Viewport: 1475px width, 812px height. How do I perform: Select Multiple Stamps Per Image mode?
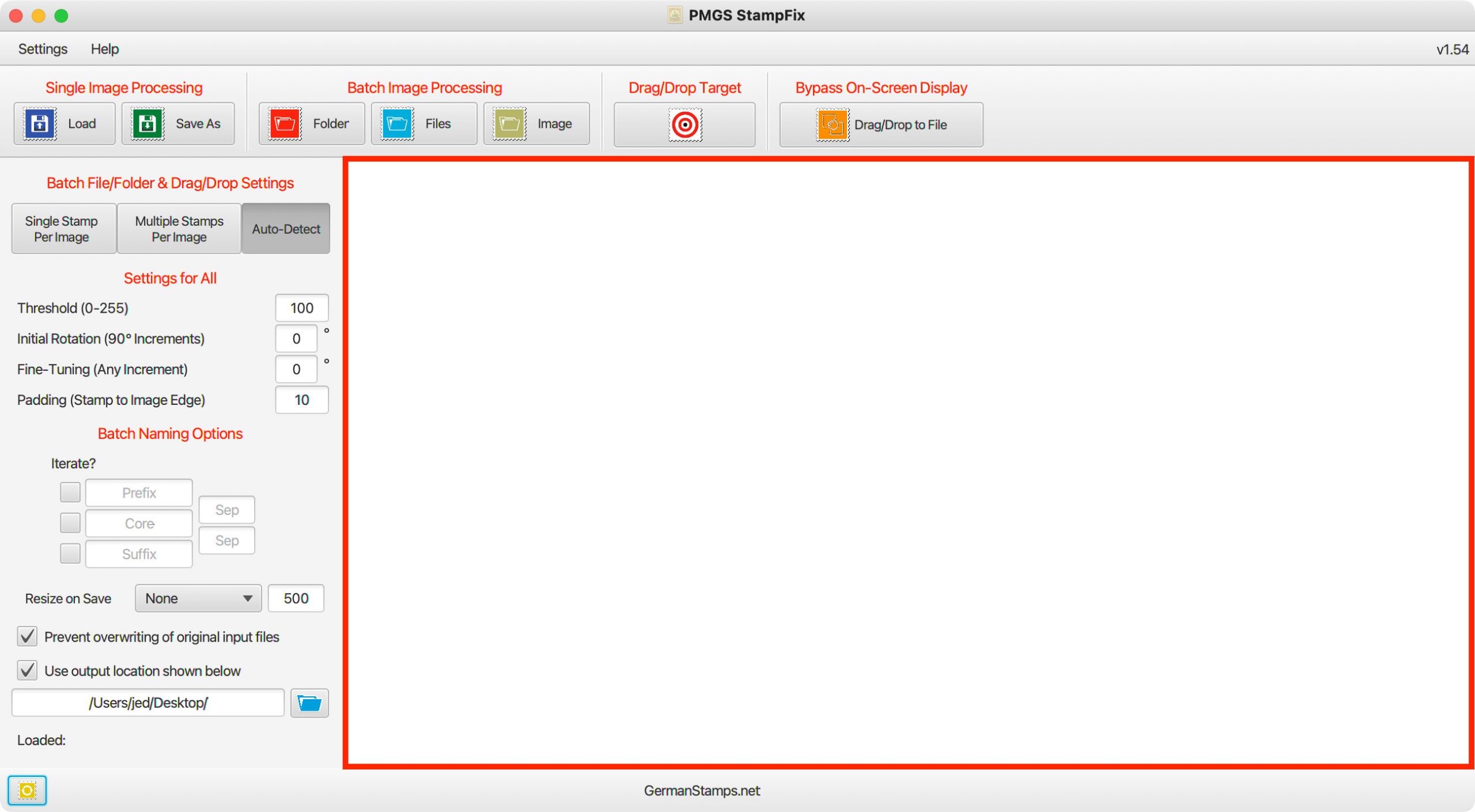click(179, 229)
